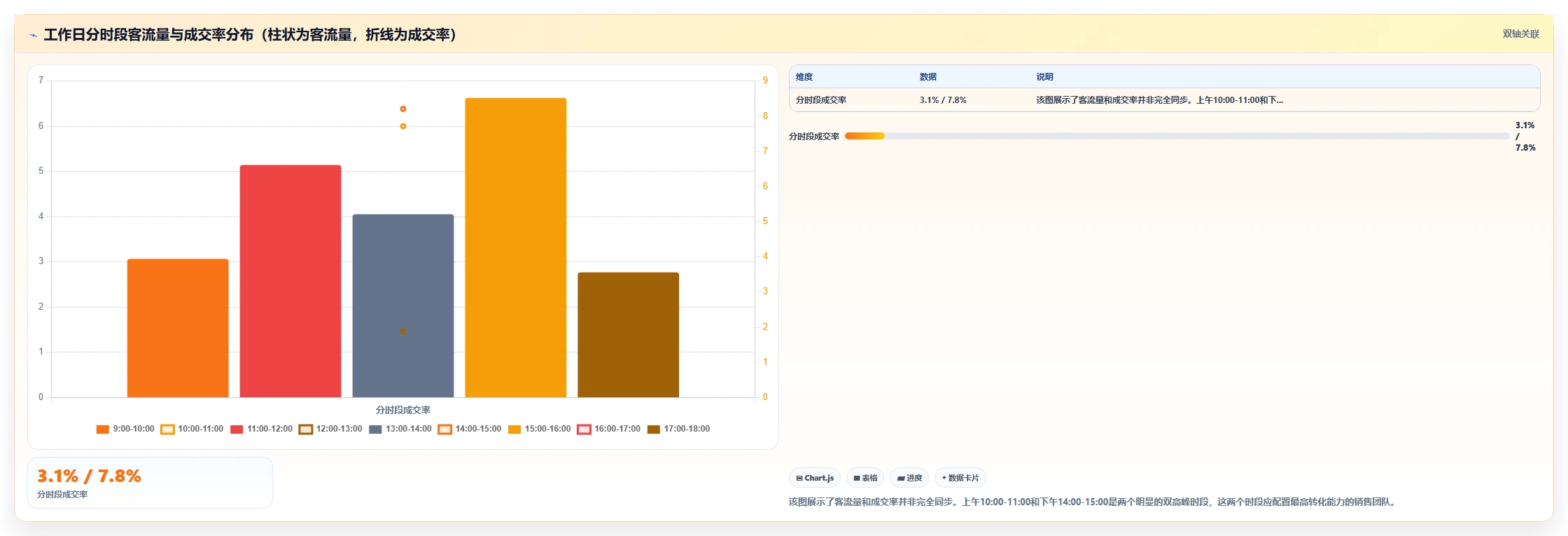Viewport: 1568px width, 536px height.
Task: Toggle the 9:00-10:00 legend swatch
Action: (x=103, y=430)
